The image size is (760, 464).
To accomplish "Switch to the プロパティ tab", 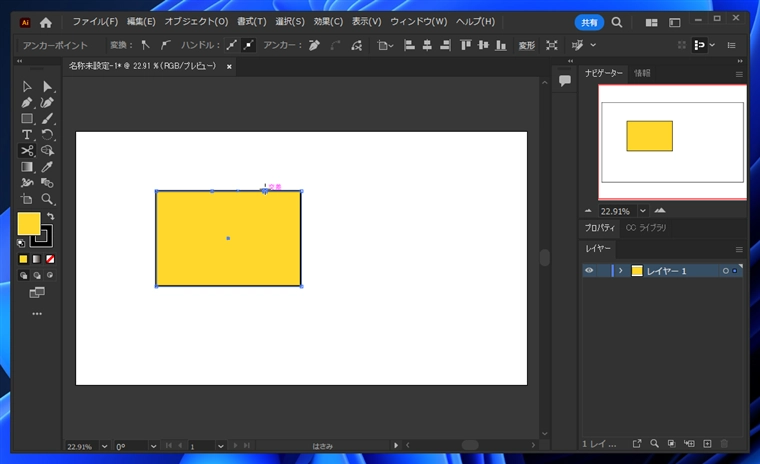I will tap(600, 227).
